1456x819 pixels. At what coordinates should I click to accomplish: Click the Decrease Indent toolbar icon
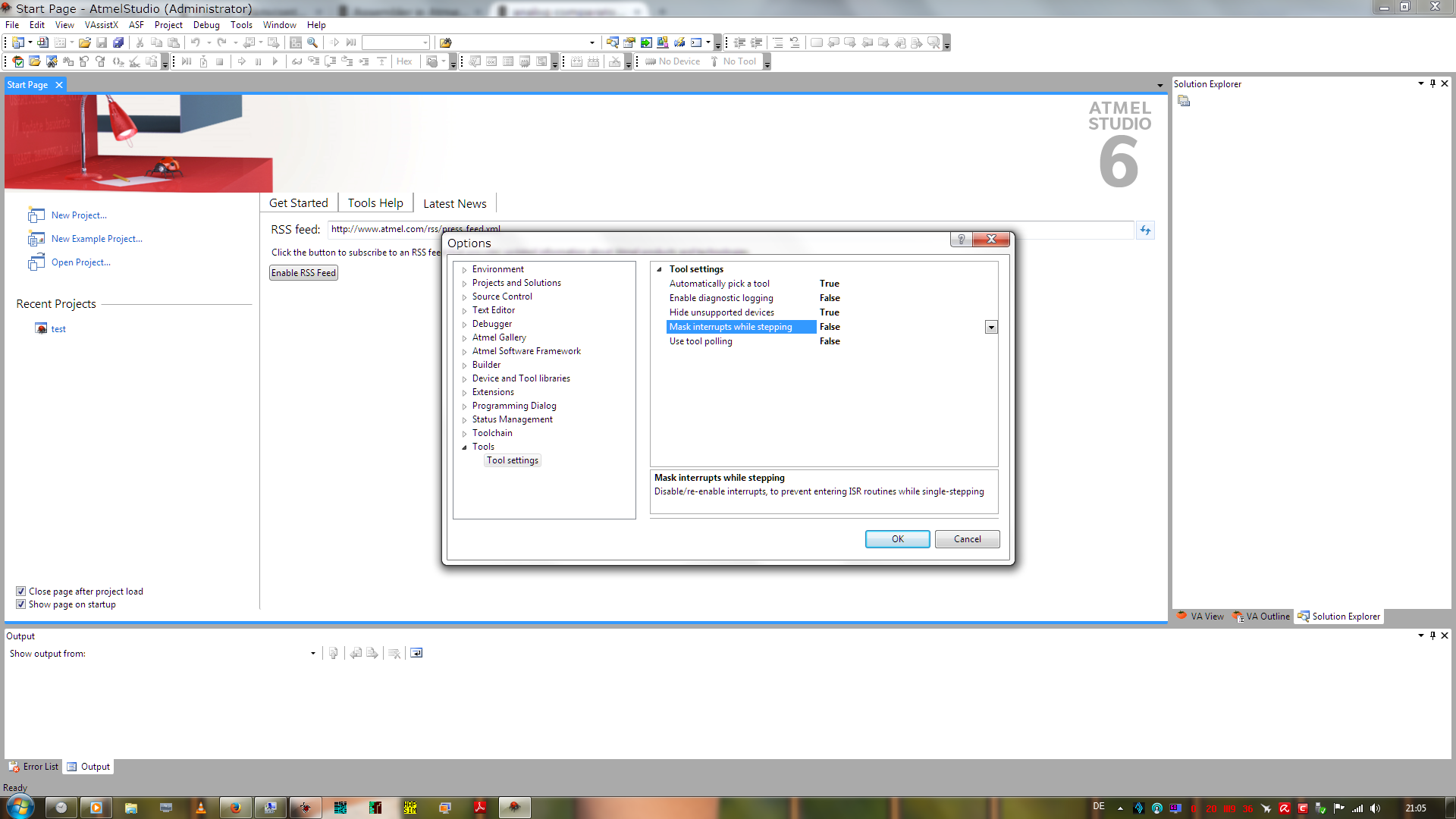tap(740, 42)
